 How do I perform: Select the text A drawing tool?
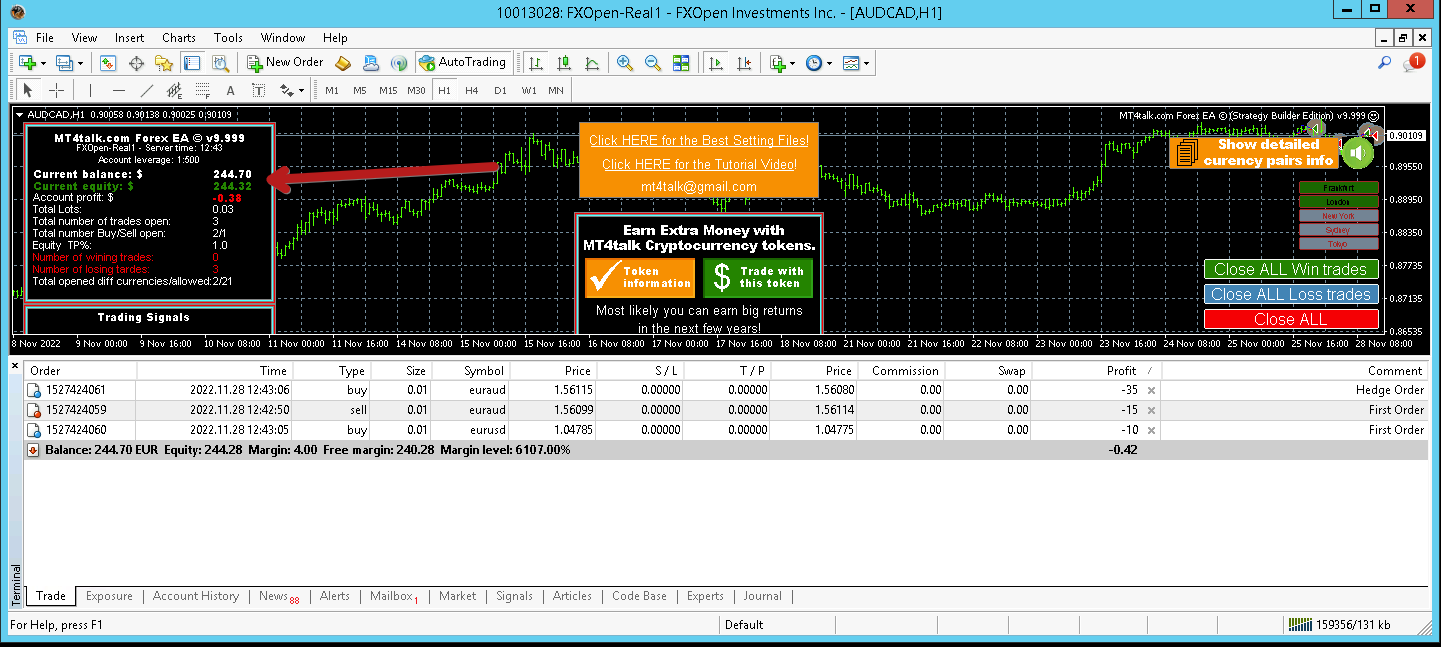(230, 90)
